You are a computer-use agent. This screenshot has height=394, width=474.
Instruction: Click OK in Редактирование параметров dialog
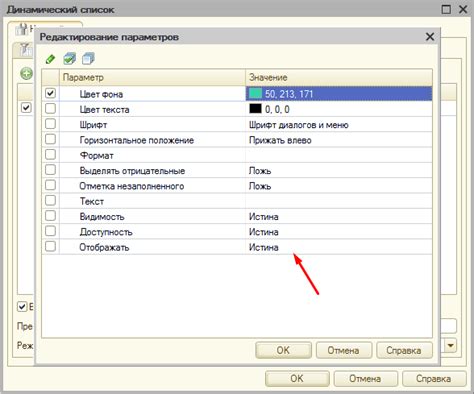pos(283,350)
